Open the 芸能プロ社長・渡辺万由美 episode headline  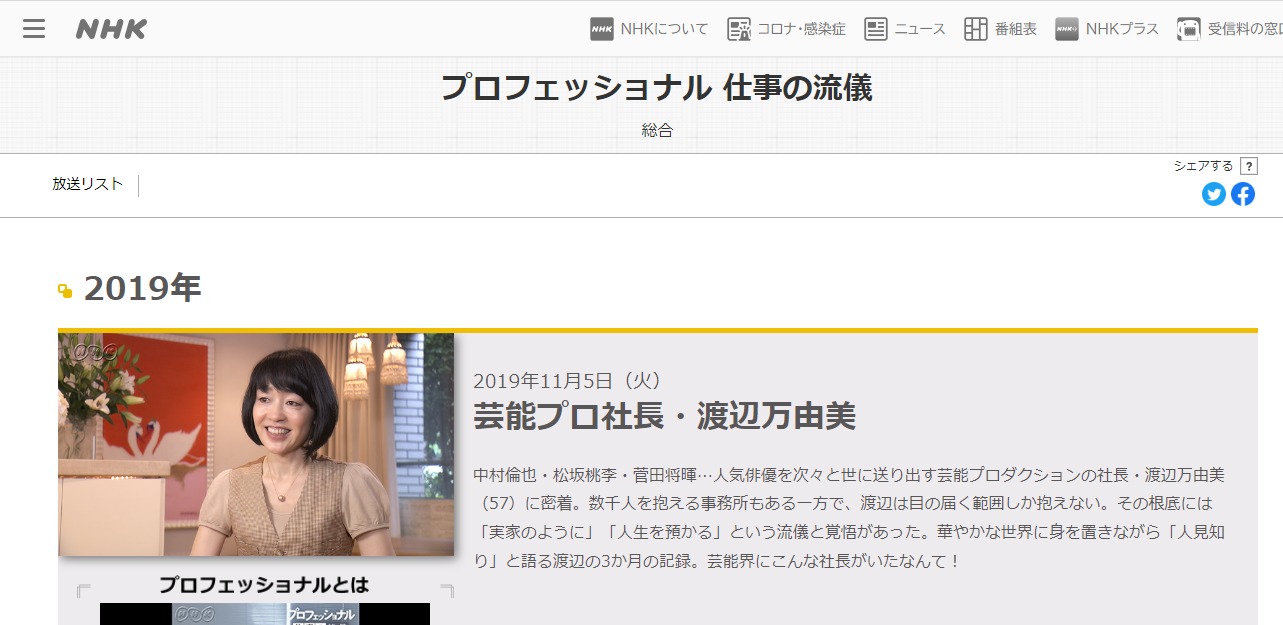664,416
